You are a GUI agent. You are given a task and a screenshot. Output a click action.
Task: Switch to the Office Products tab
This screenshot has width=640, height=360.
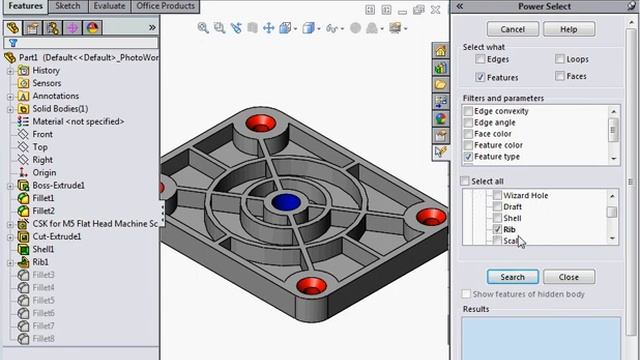tap(165, 6)
